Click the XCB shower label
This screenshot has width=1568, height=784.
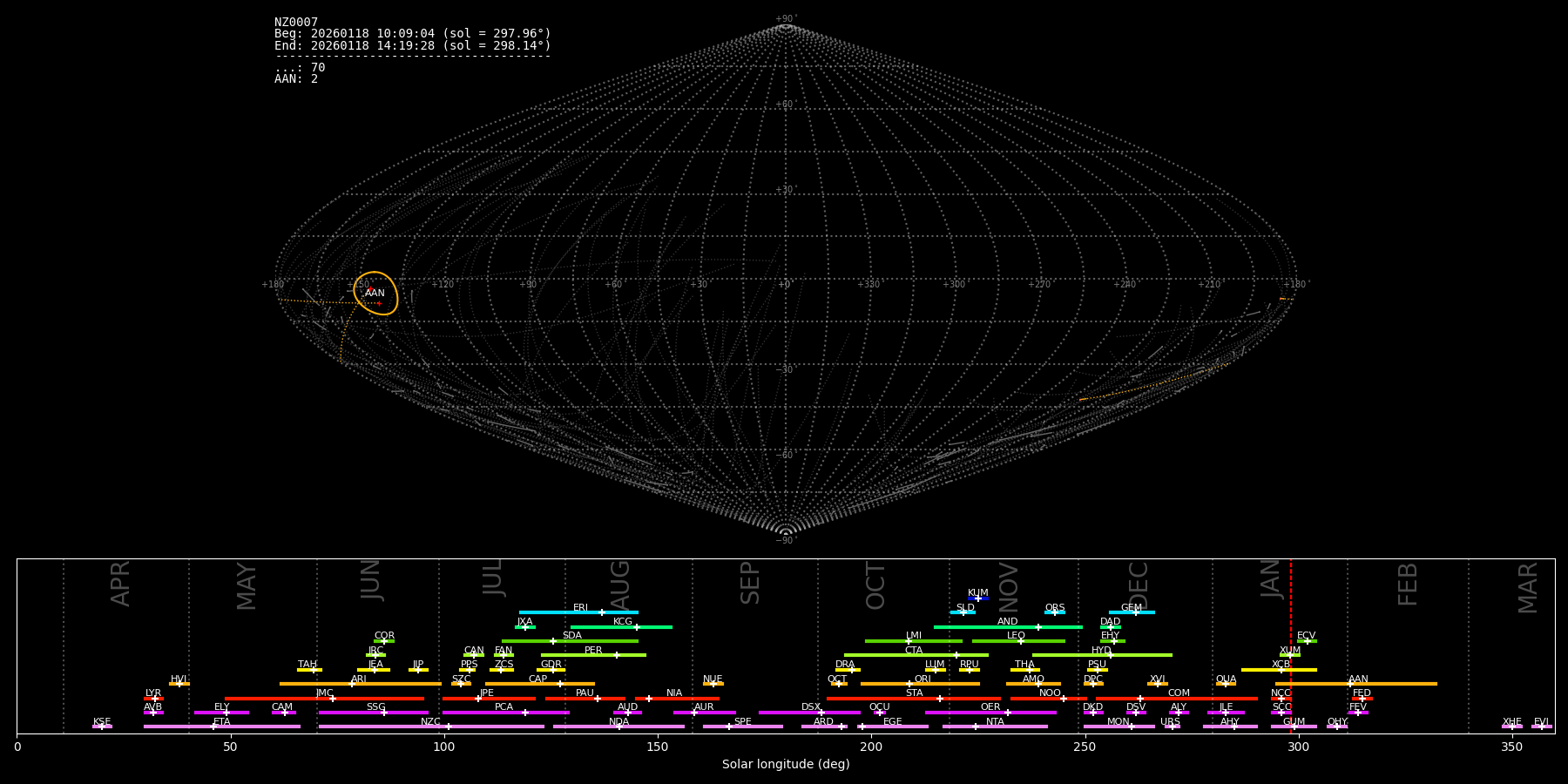[x=1281, y=665]
